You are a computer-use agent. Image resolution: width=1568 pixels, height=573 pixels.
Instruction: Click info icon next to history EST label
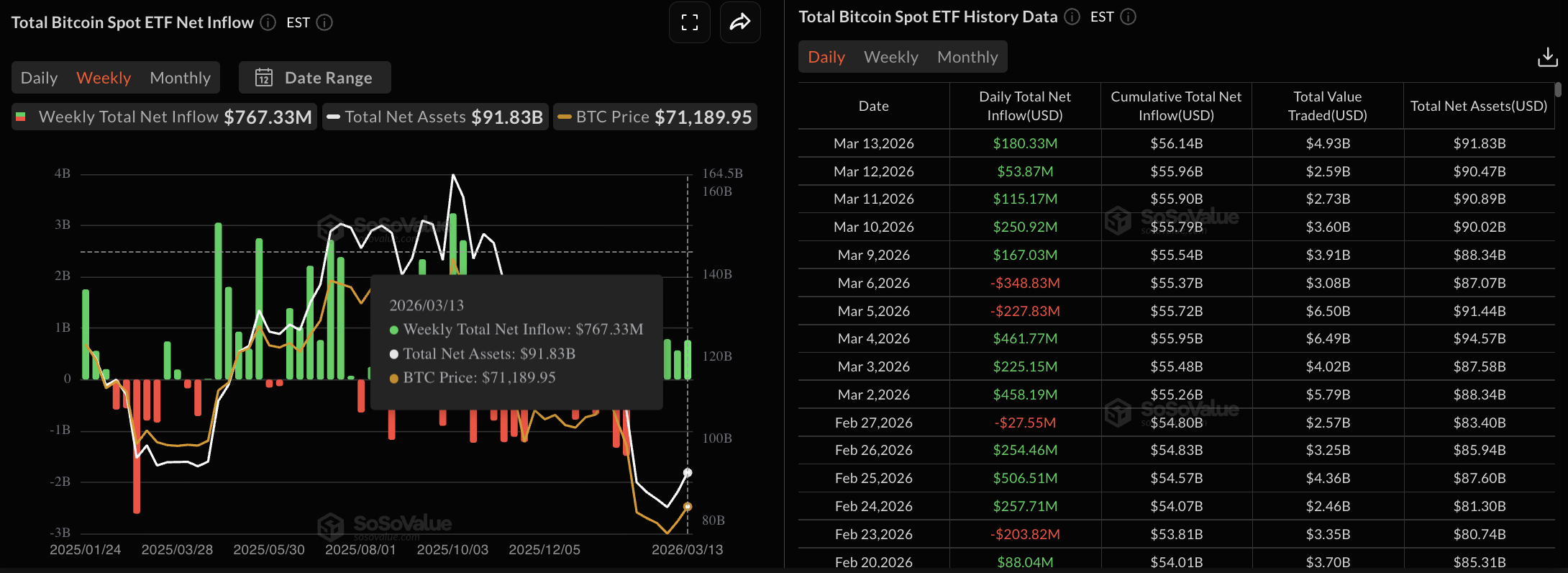tap(1128, 17)
